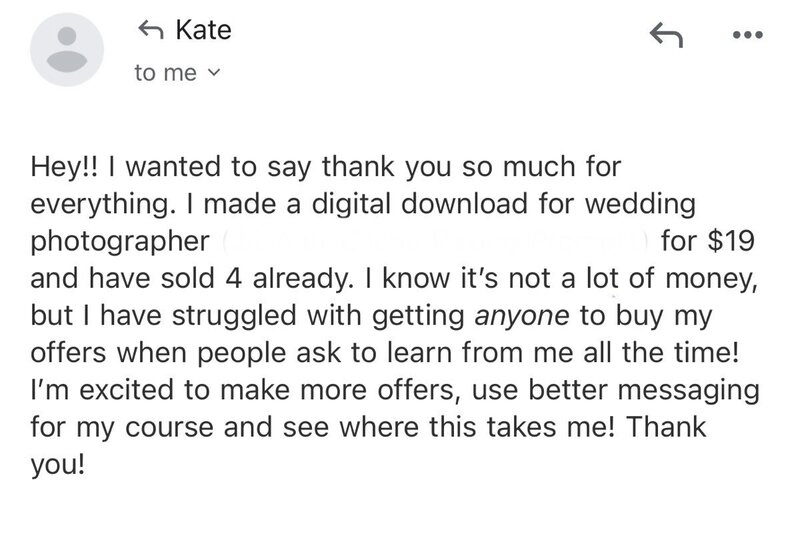
Task: Expand recipient details chevron next to 'to me'
Action: (x=214, y=73)
